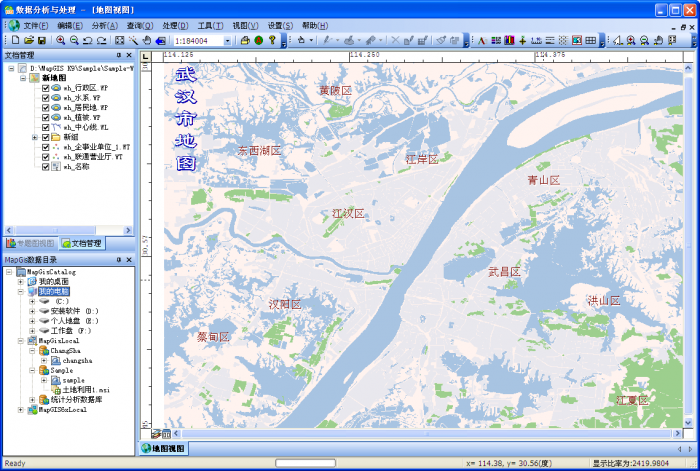Open the 工具(T) menu

pos(210,25)
